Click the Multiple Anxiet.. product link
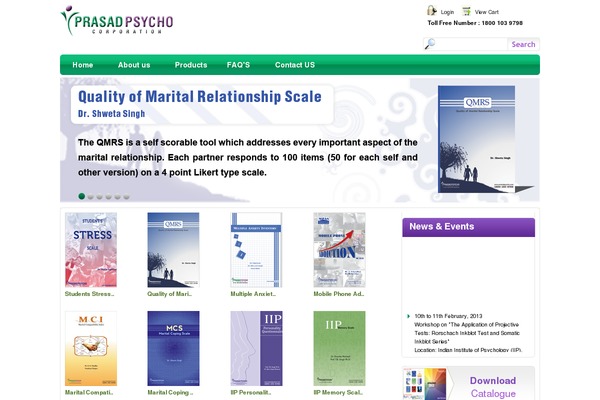600x400 pixels. pos(253,294)
